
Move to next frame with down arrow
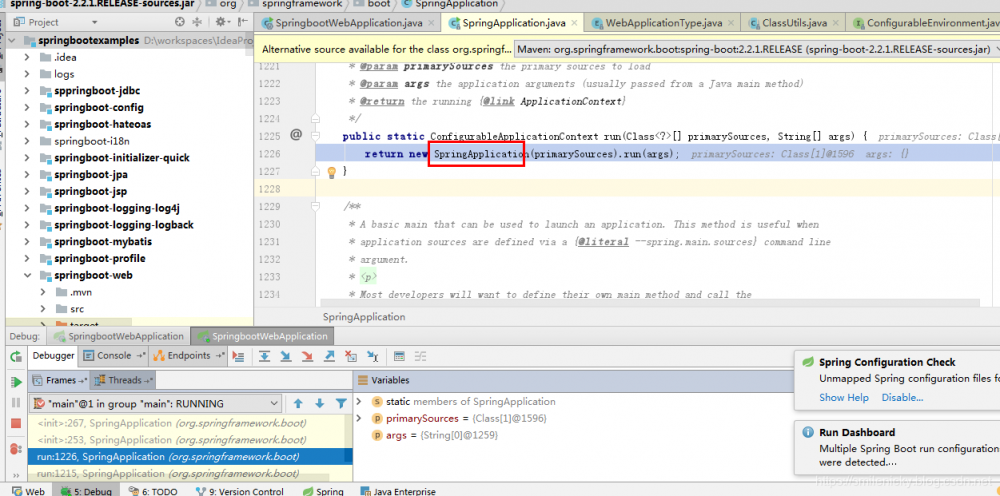(x=320, y=404)
